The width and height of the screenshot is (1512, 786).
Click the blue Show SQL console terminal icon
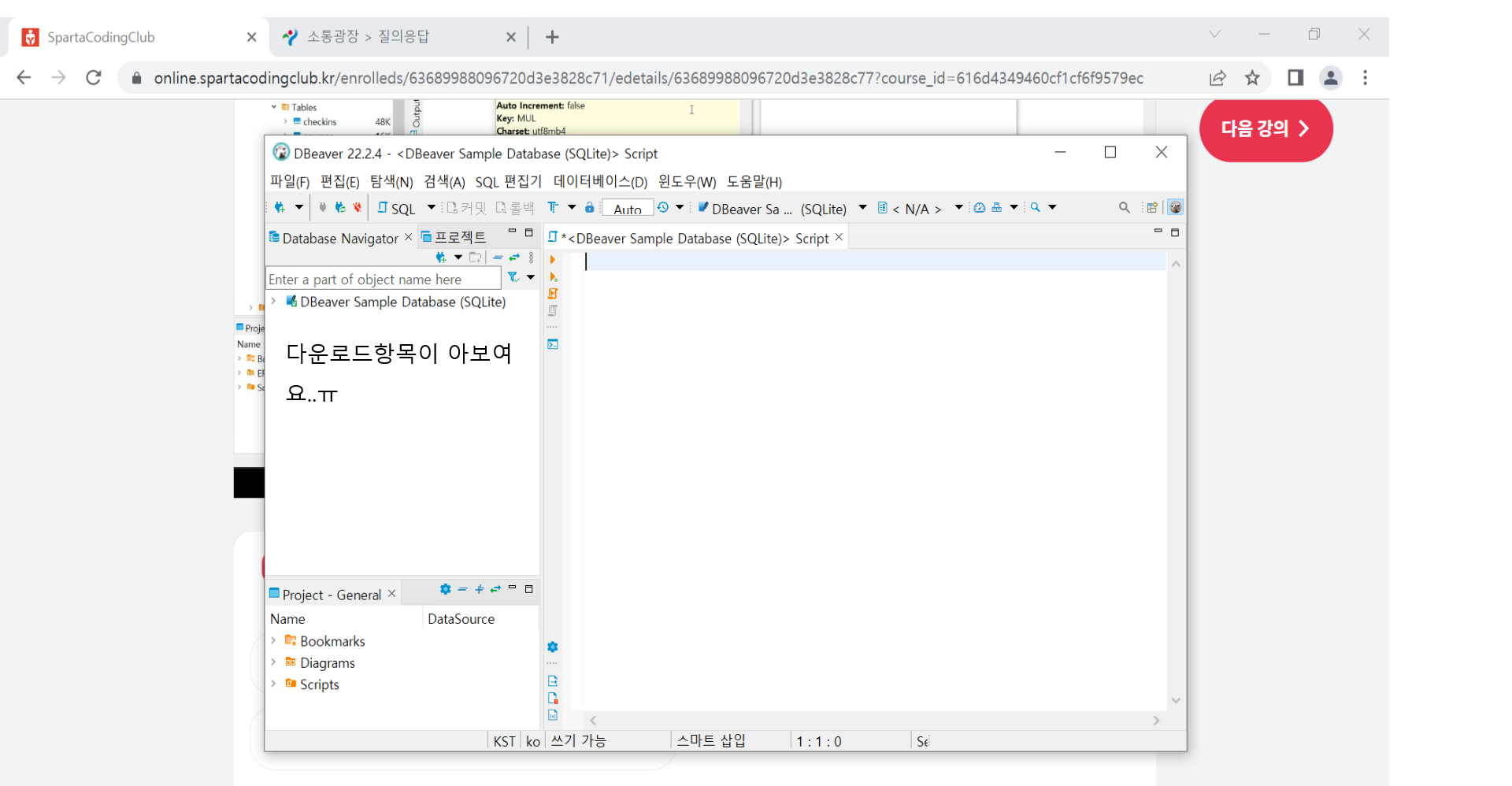pyautogui.click(x=553, y=344)
